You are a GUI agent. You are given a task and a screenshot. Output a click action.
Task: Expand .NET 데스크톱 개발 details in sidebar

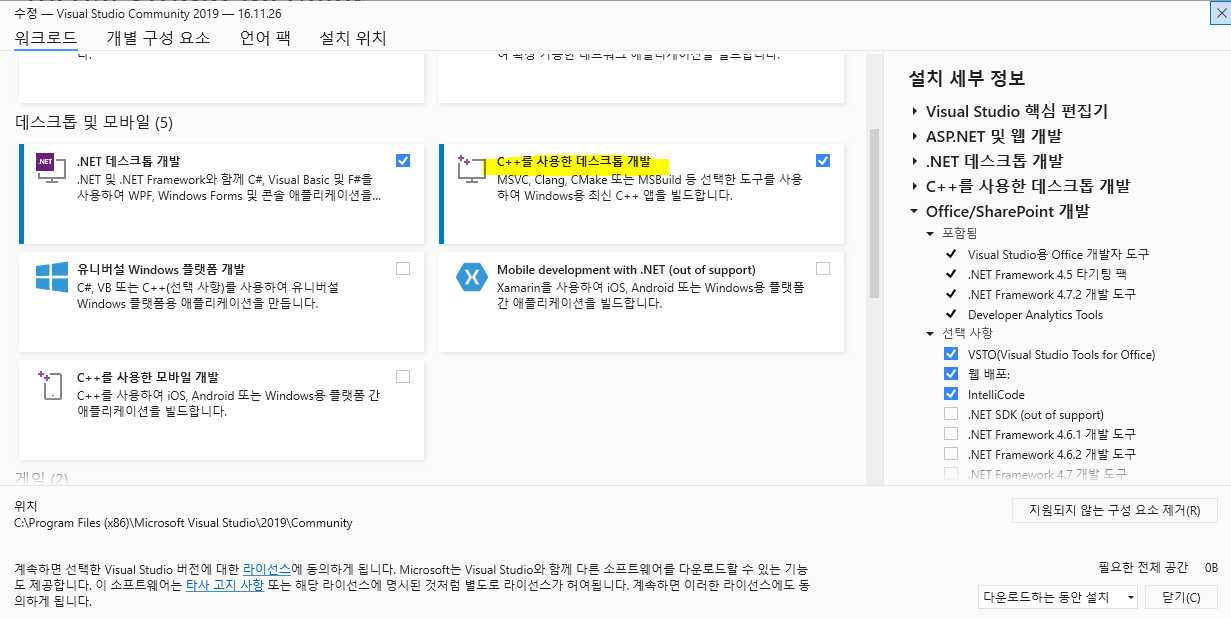click(x=915, y=161)
